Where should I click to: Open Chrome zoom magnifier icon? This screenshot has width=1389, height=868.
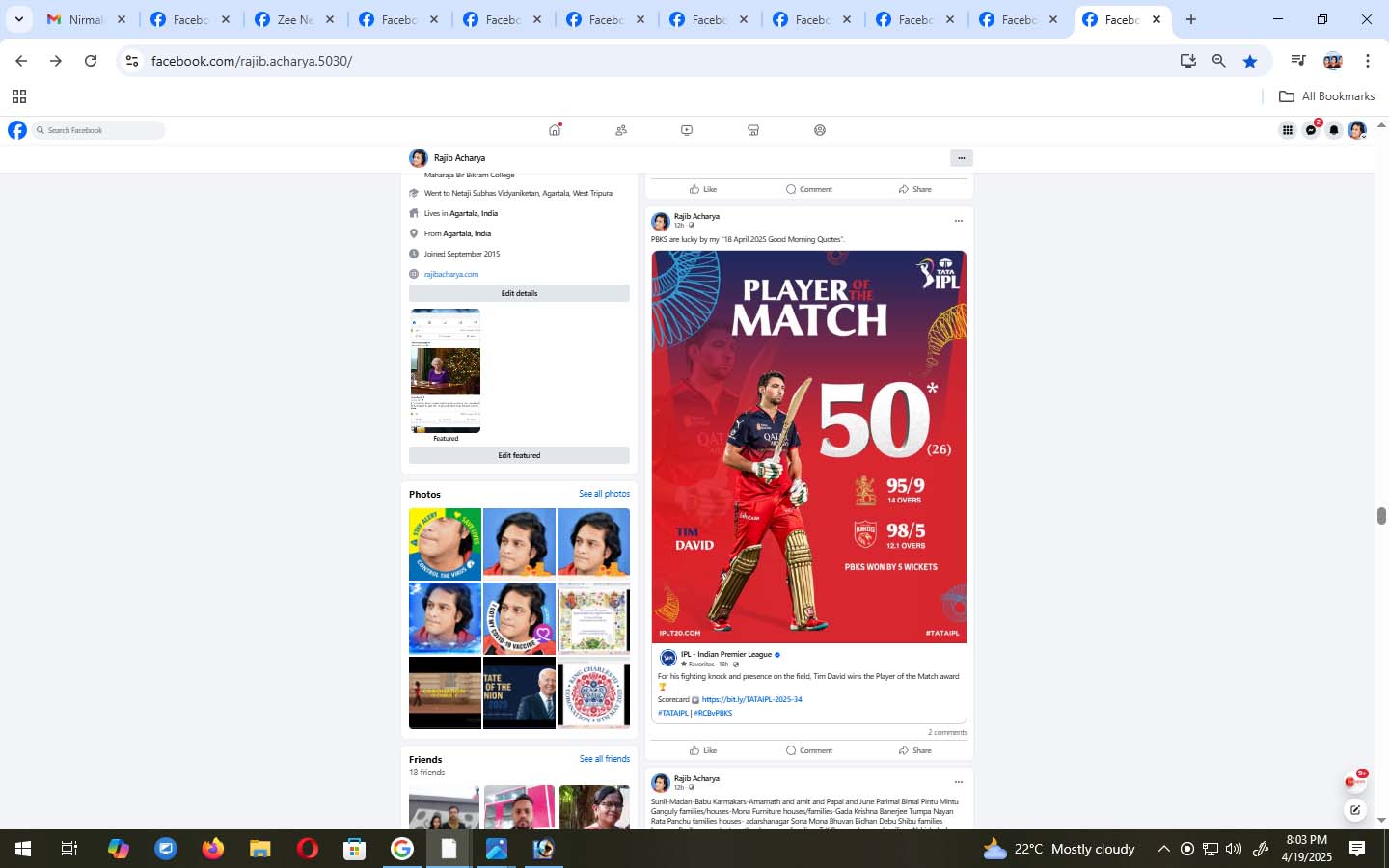pos(1219,61)
